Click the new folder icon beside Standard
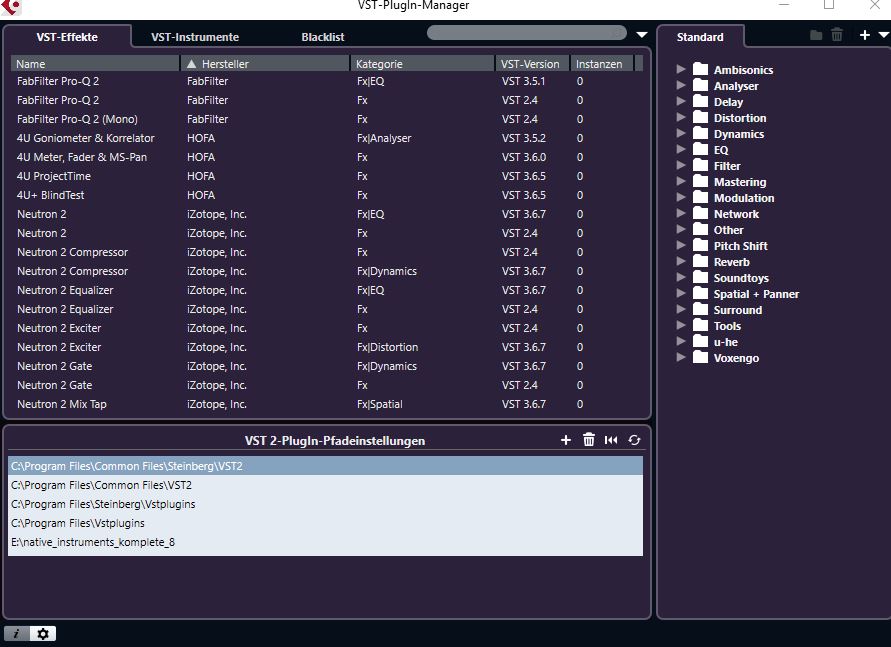 click(816, 36)
